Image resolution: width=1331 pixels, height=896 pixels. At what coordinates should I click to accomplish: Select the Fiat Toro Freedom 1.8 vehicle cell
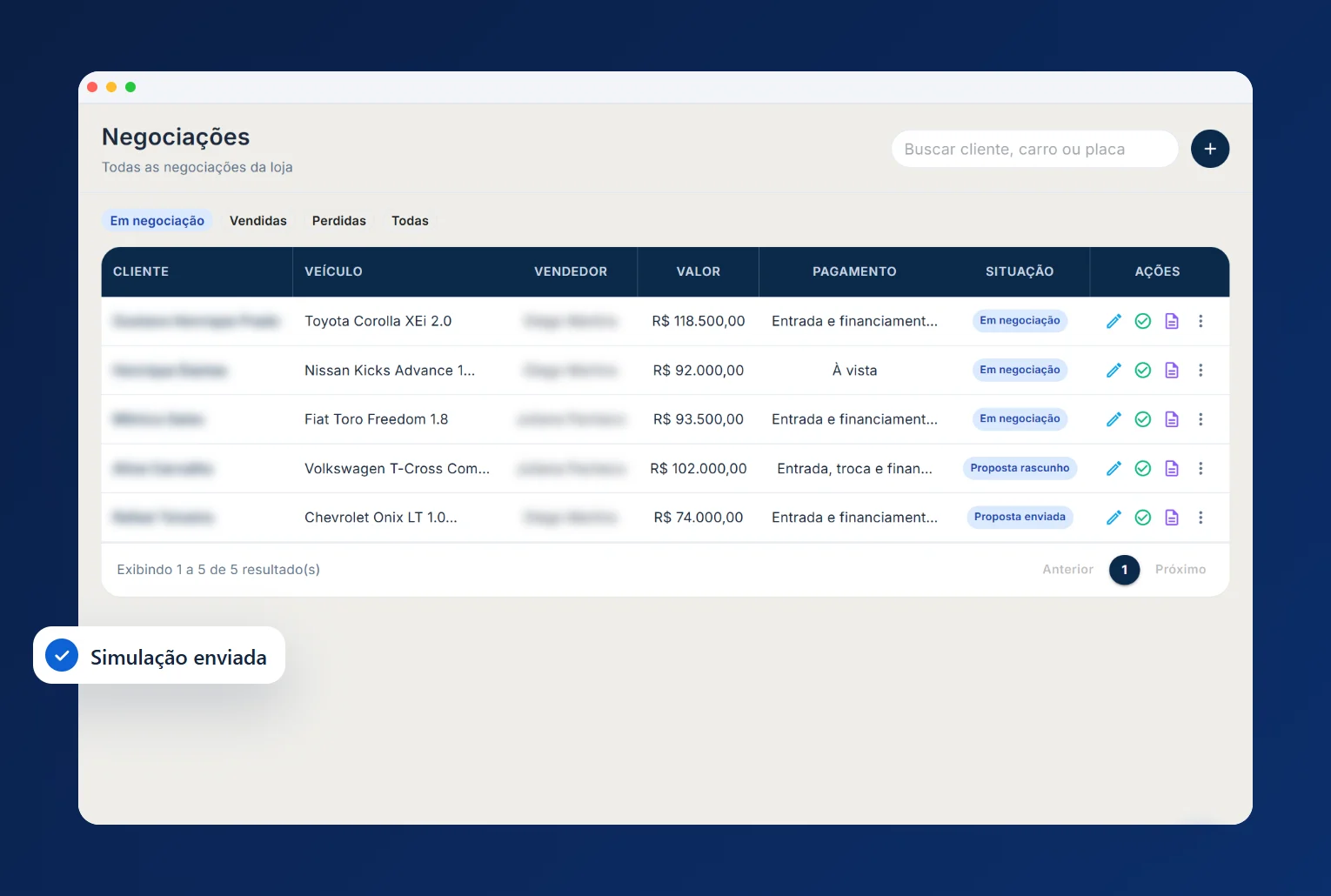point(377,419)
